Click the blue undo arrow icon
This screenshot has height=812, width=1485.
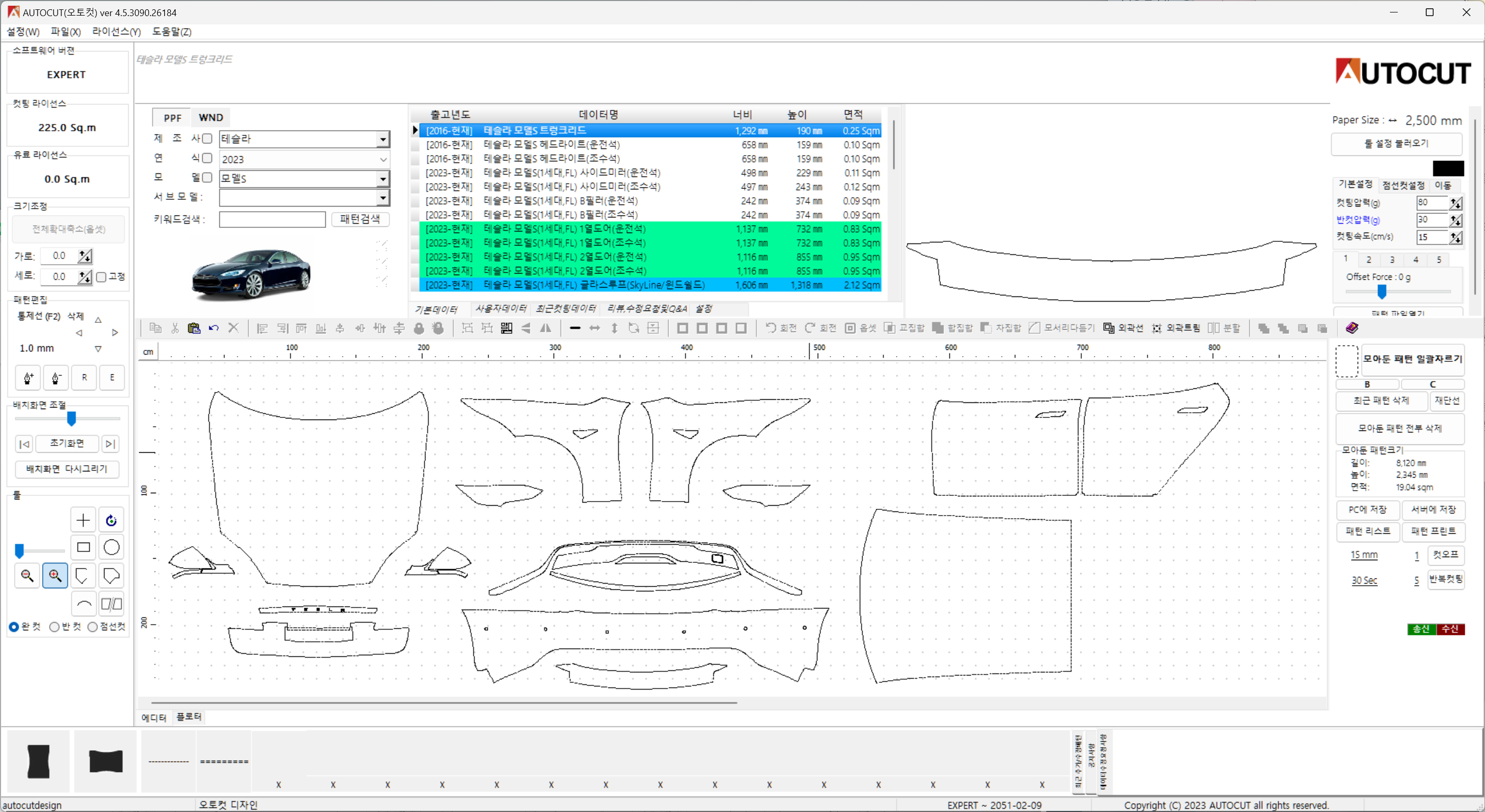point(213,328)
